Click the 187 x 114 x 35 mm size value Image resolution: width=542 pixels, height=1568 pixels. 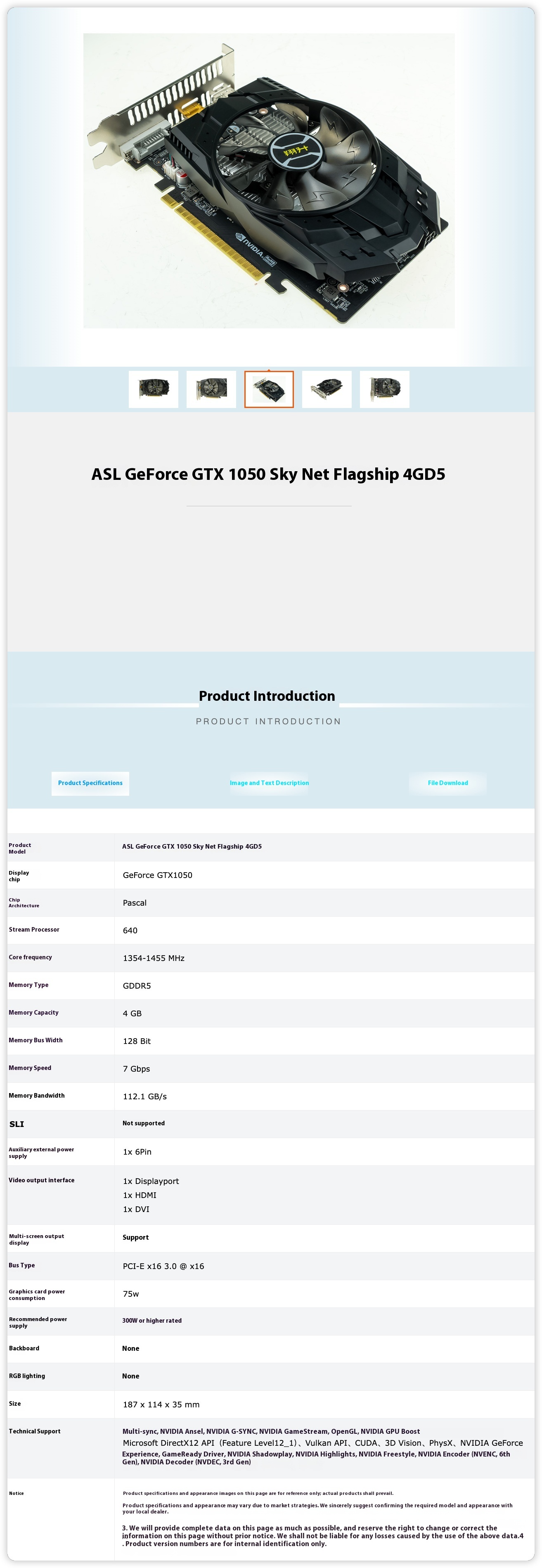point(161,1404)
